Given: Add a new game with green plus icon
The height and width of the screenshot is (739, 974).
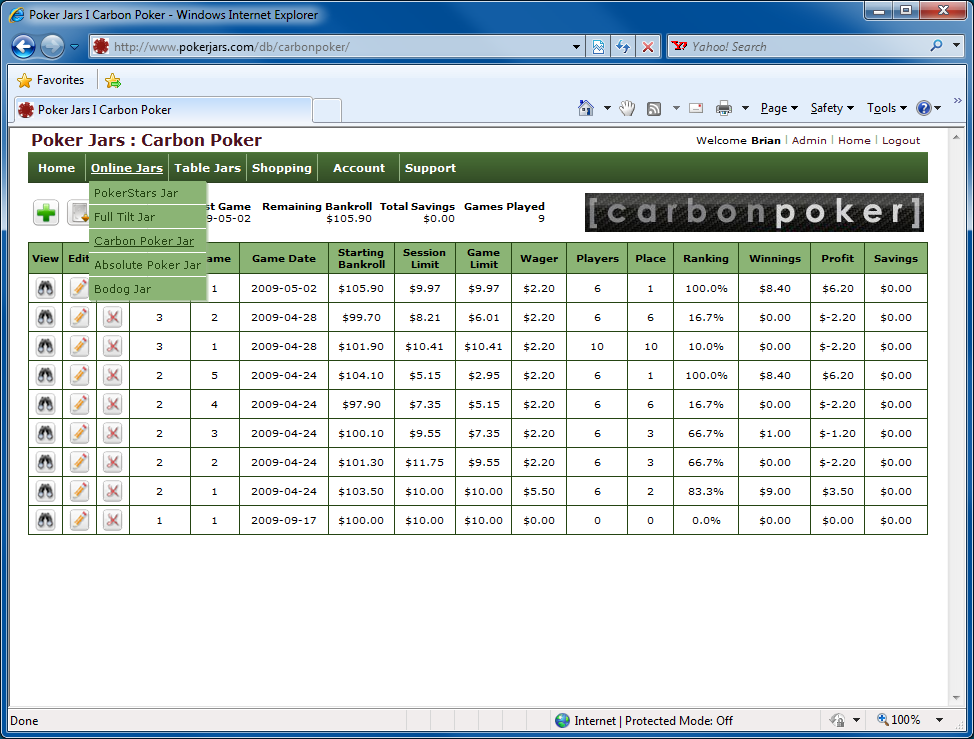Looking at the screenshot, I should (x=46, y=213).
